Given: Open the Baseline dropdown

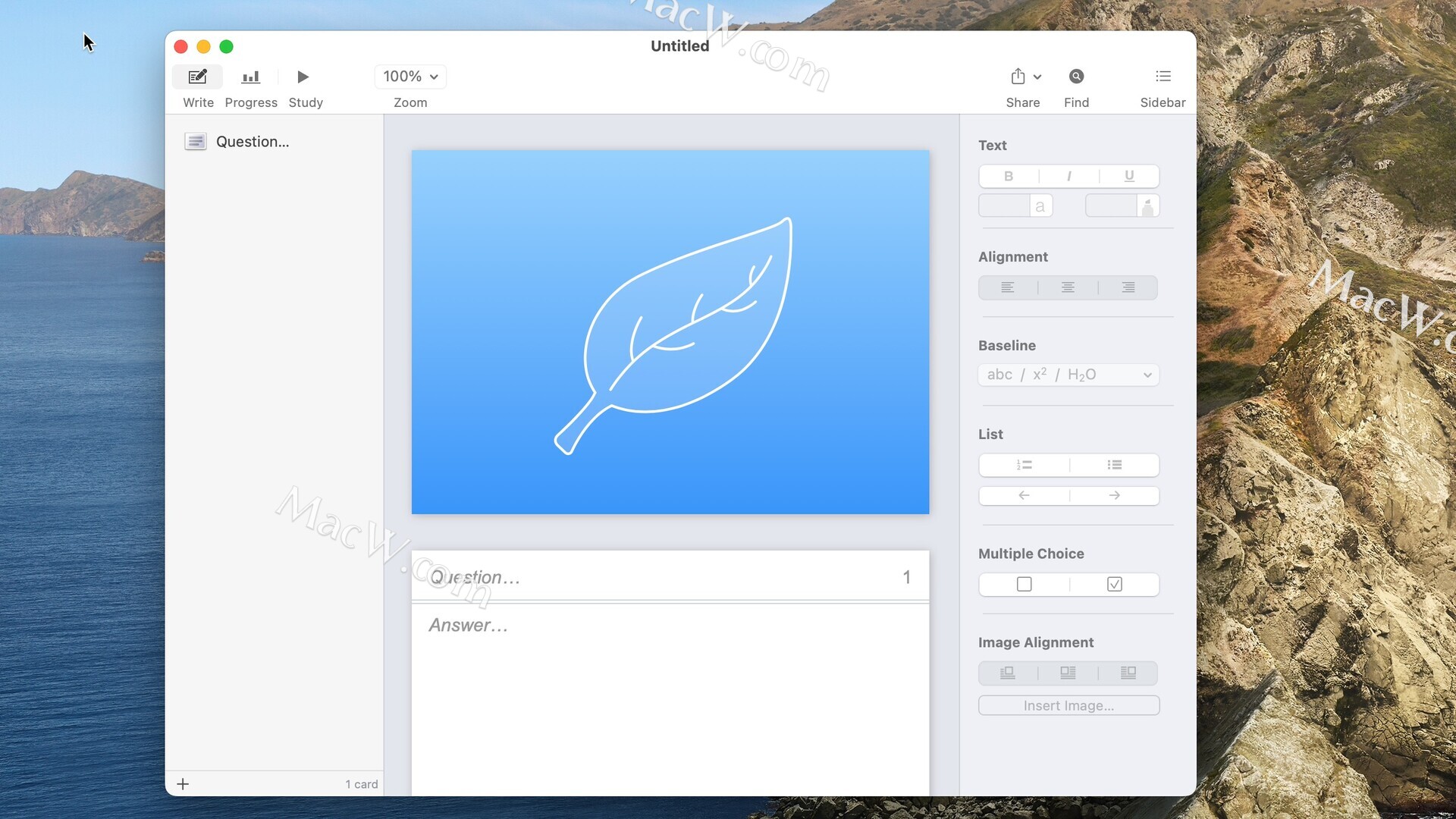Looking at the screenshot, I should pyautogui.click(x=1068, y=375).
